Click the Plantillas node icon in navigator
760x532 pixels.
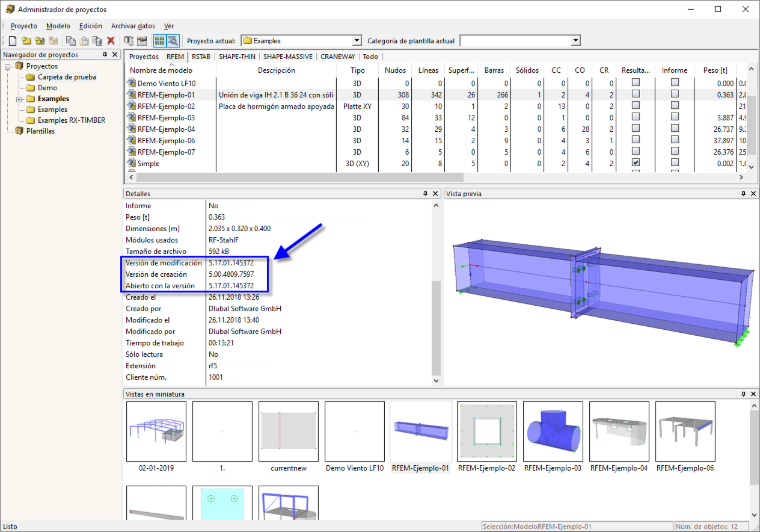coord(19,131)
